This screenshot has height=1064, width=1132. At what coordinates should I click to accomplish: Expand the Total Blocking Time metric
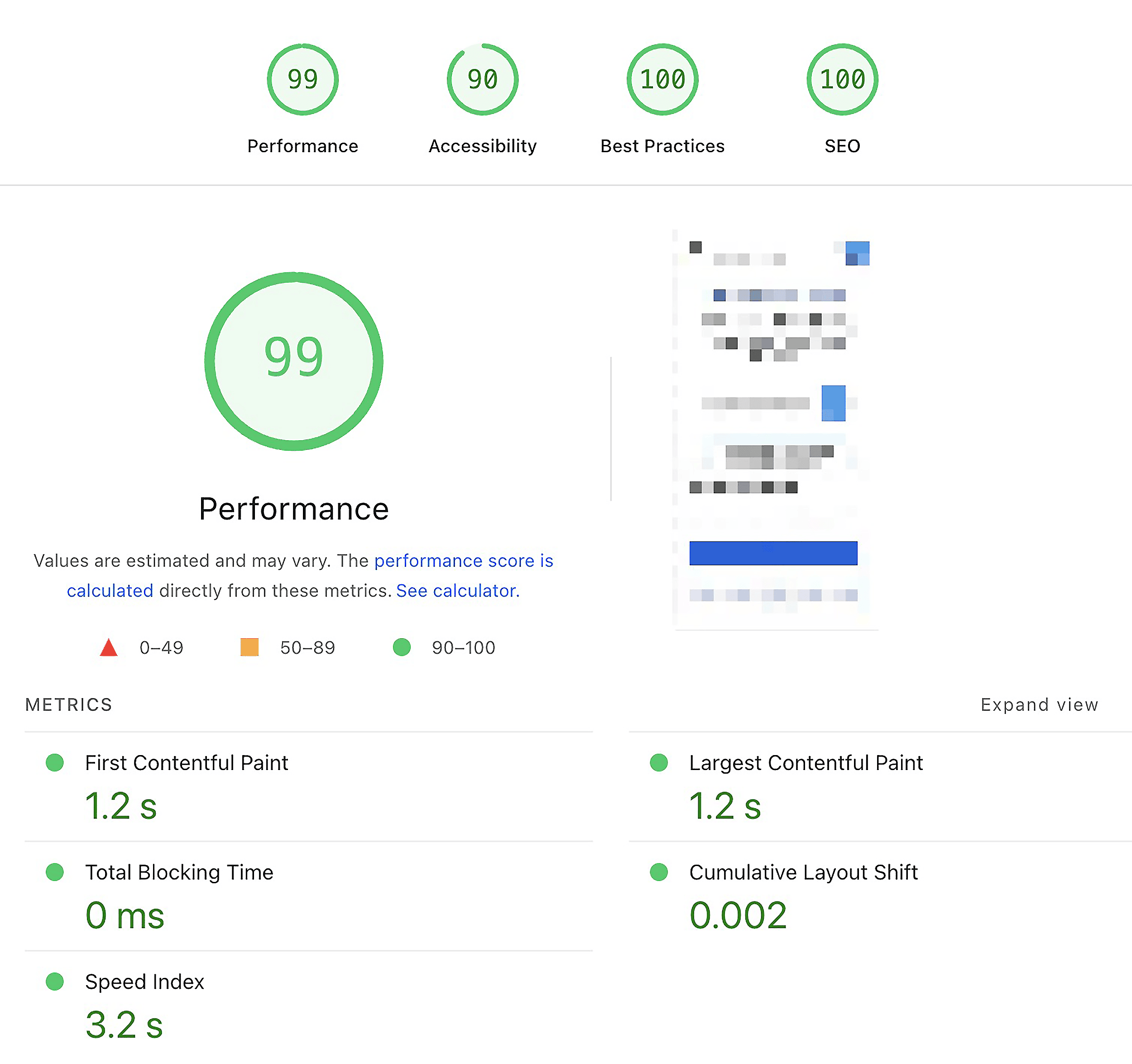pos(179,872)
